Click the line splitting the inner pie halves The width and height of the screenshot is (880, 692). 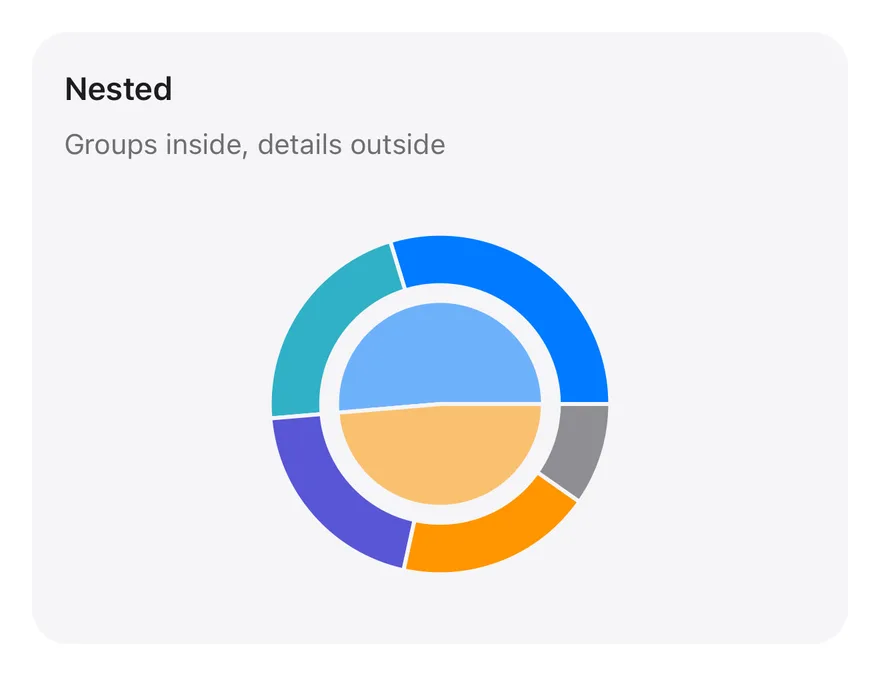(x=440, y=404)
